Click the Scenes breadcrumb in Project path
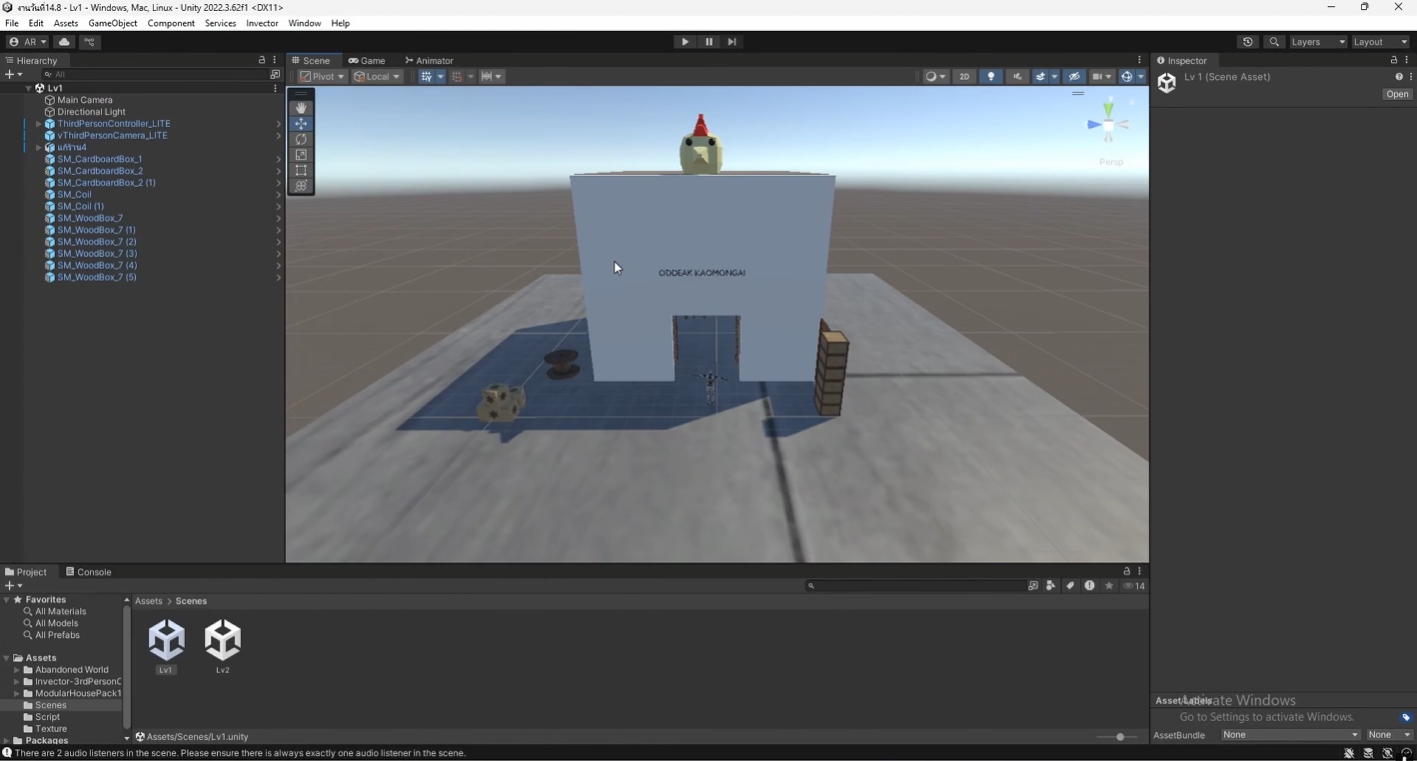Screen dimensions: 1417x761 191,601
